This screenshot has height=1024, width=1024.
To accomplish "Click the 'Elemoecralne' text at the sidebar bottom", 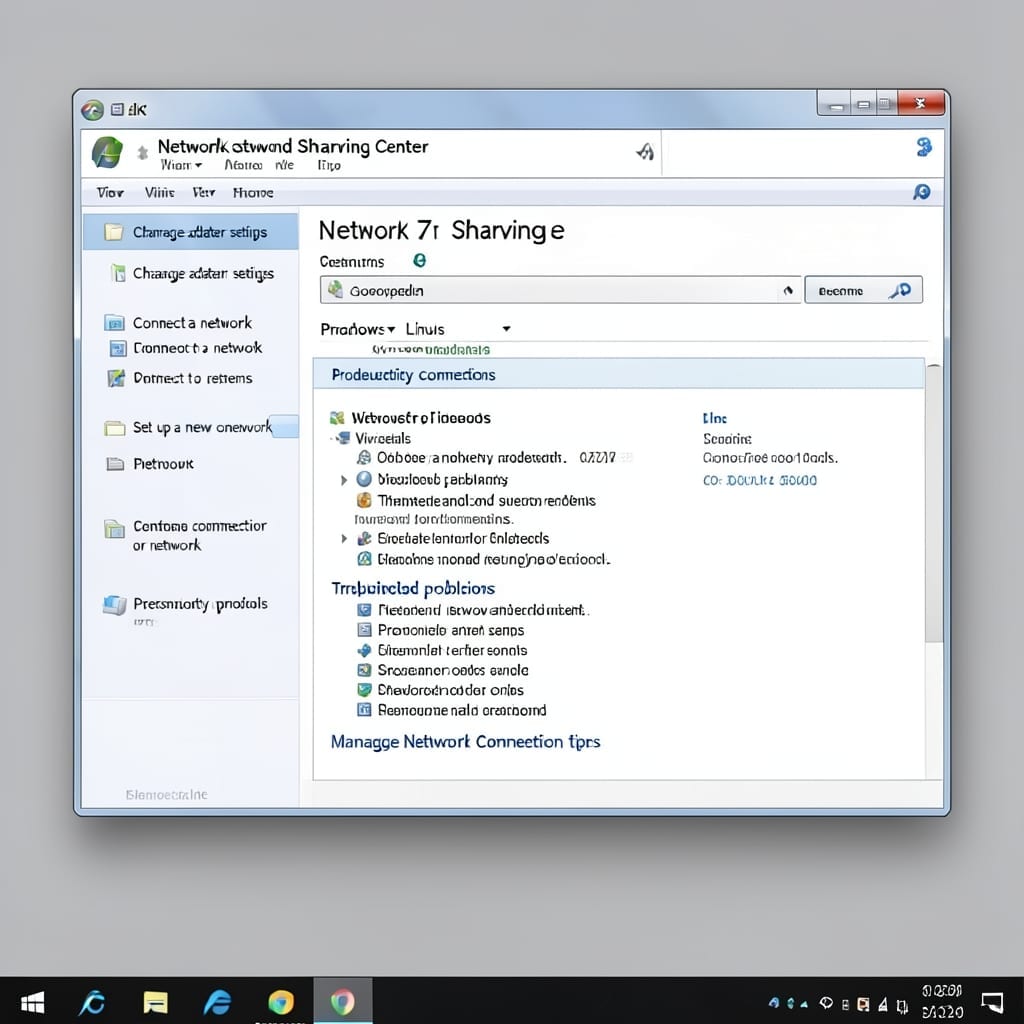I will [167, 795].
